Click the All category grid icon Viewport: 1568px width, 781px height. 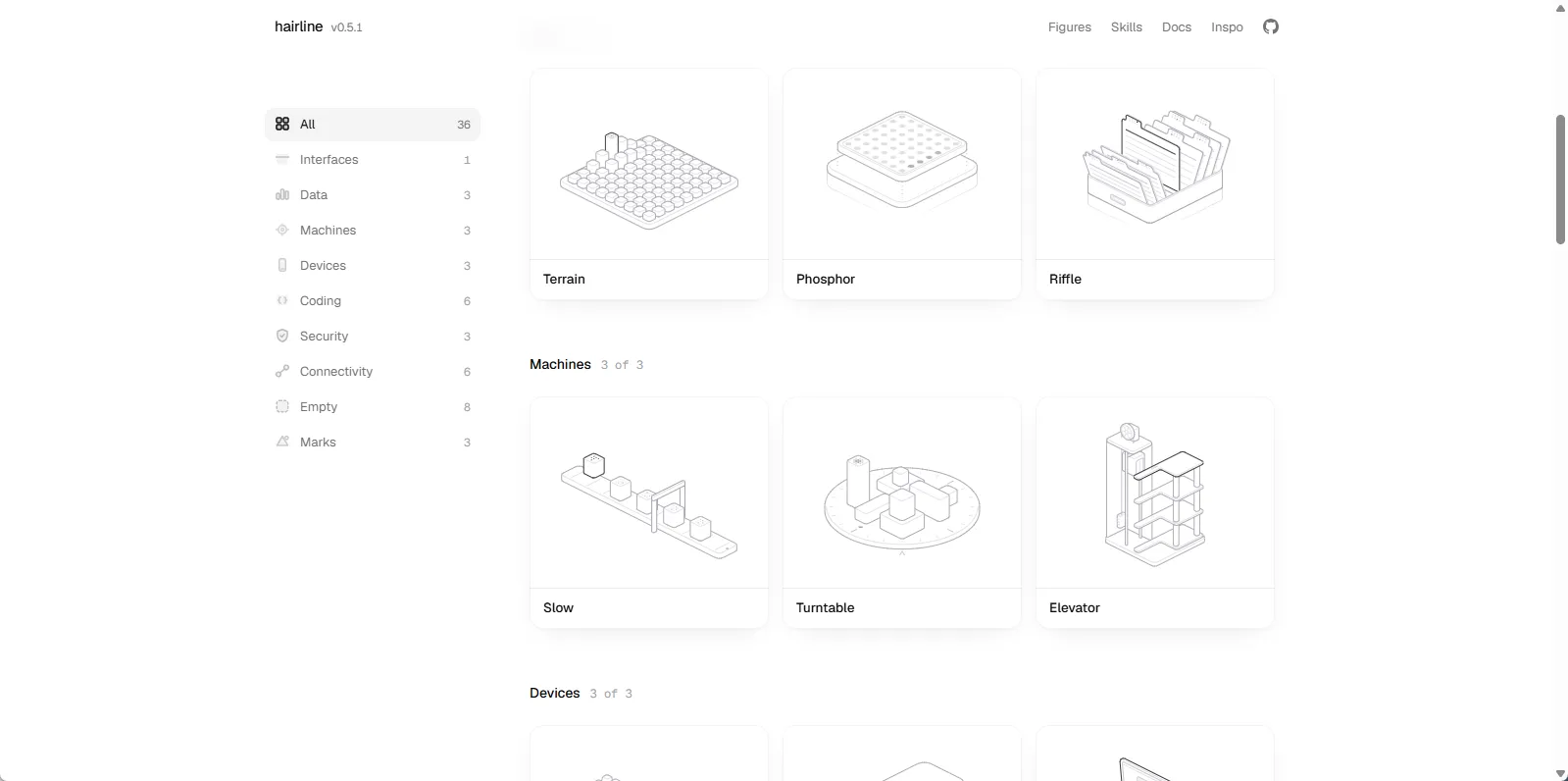pos(282,124)
